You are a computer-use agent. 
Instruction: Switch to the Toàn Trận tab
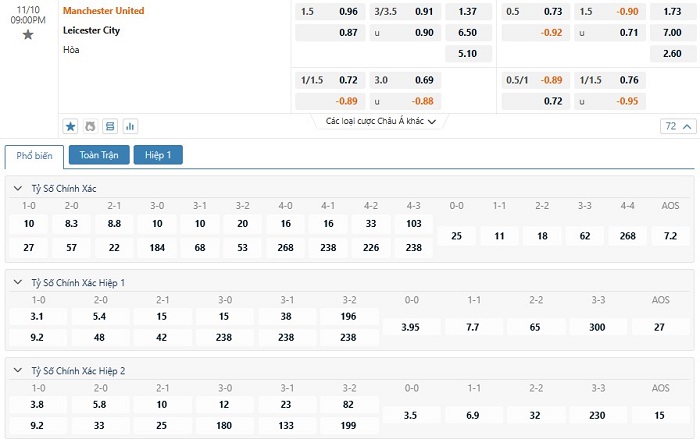point(99,155)
